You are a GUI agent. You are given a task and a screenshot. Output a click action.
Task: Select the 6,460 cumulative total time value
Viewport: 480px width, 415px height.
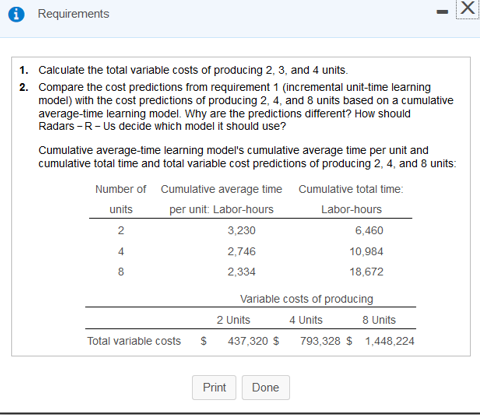369,230
